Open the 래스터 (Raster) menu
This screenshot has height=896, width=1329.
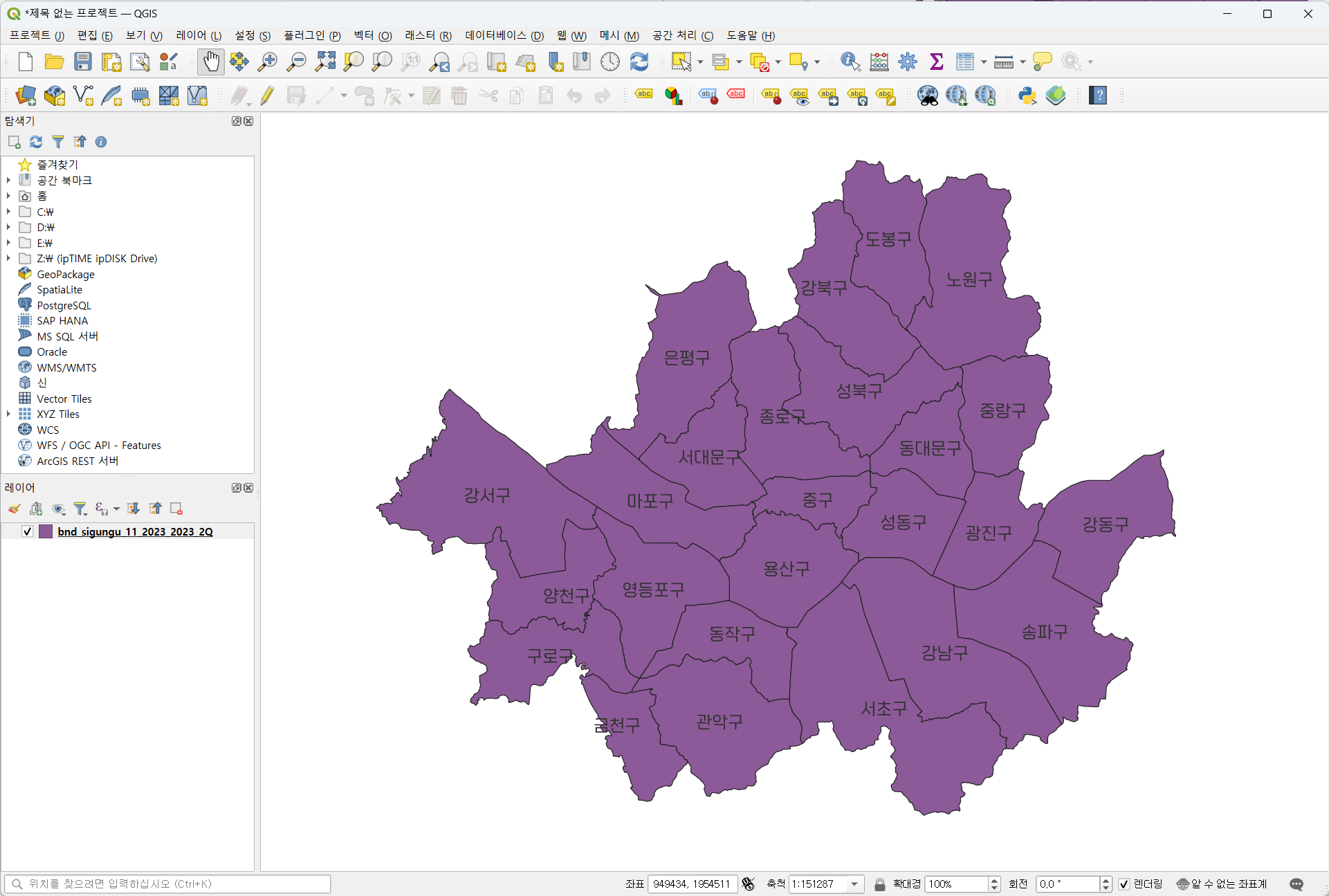[428, 35]
